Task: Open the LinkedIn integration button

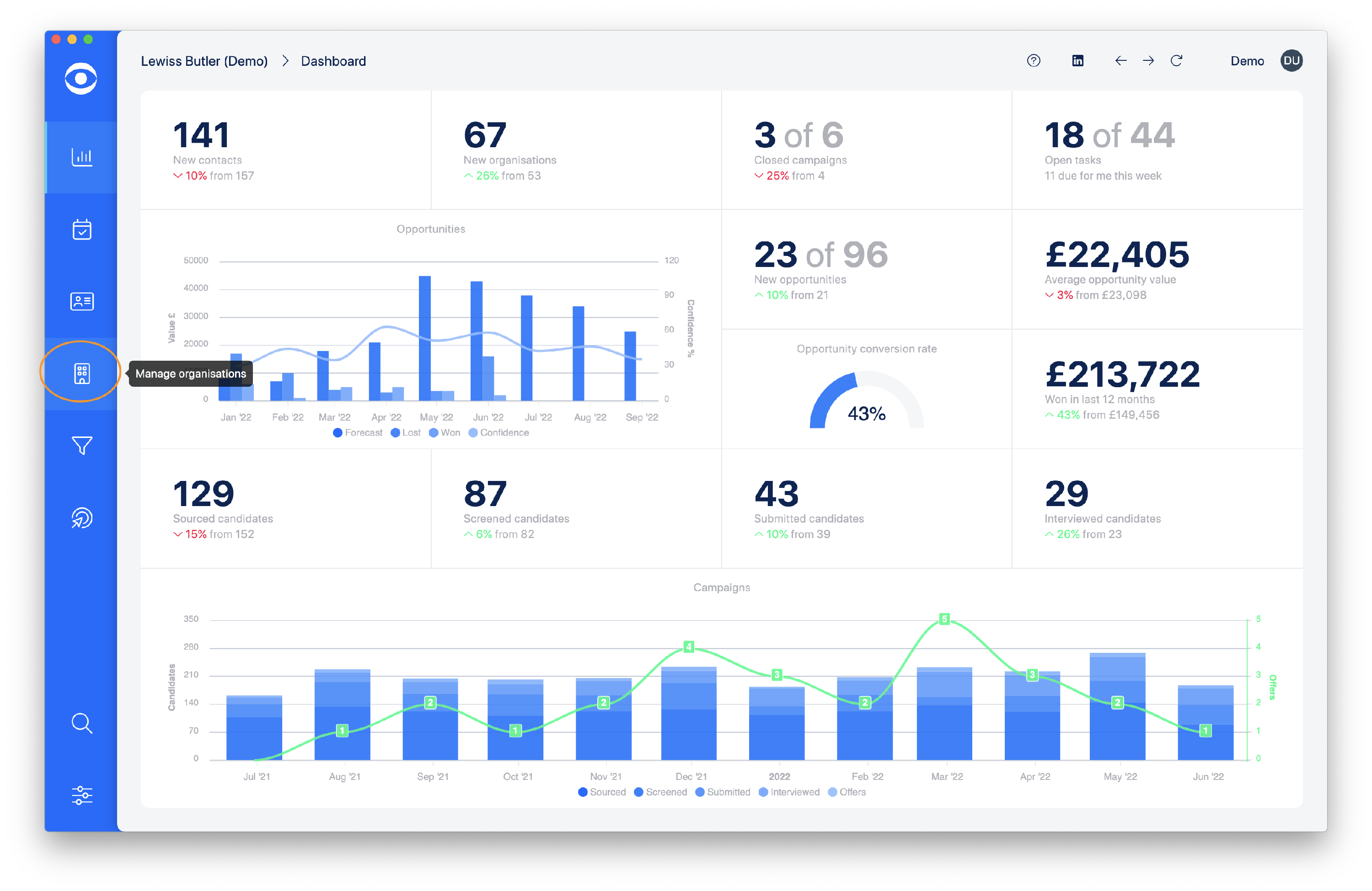Action: pos(1077,60)
